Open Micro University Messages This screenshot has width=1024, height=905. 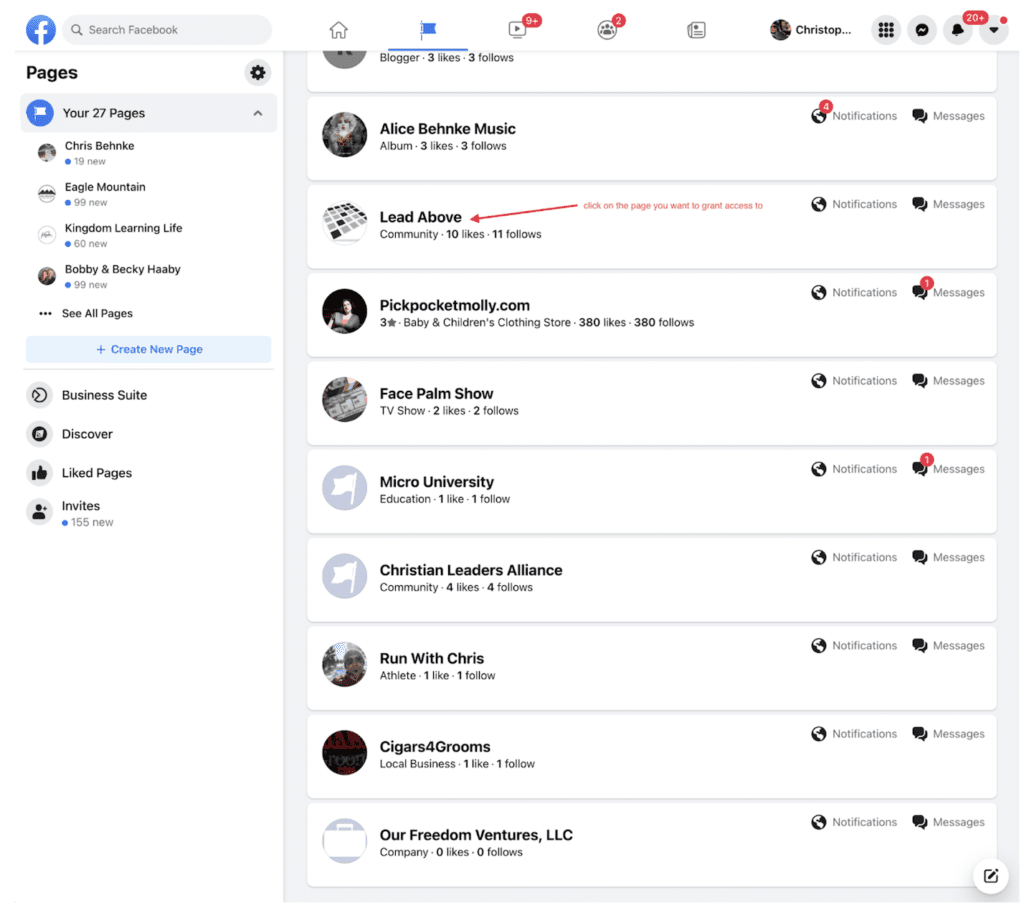tap(948, 468)
